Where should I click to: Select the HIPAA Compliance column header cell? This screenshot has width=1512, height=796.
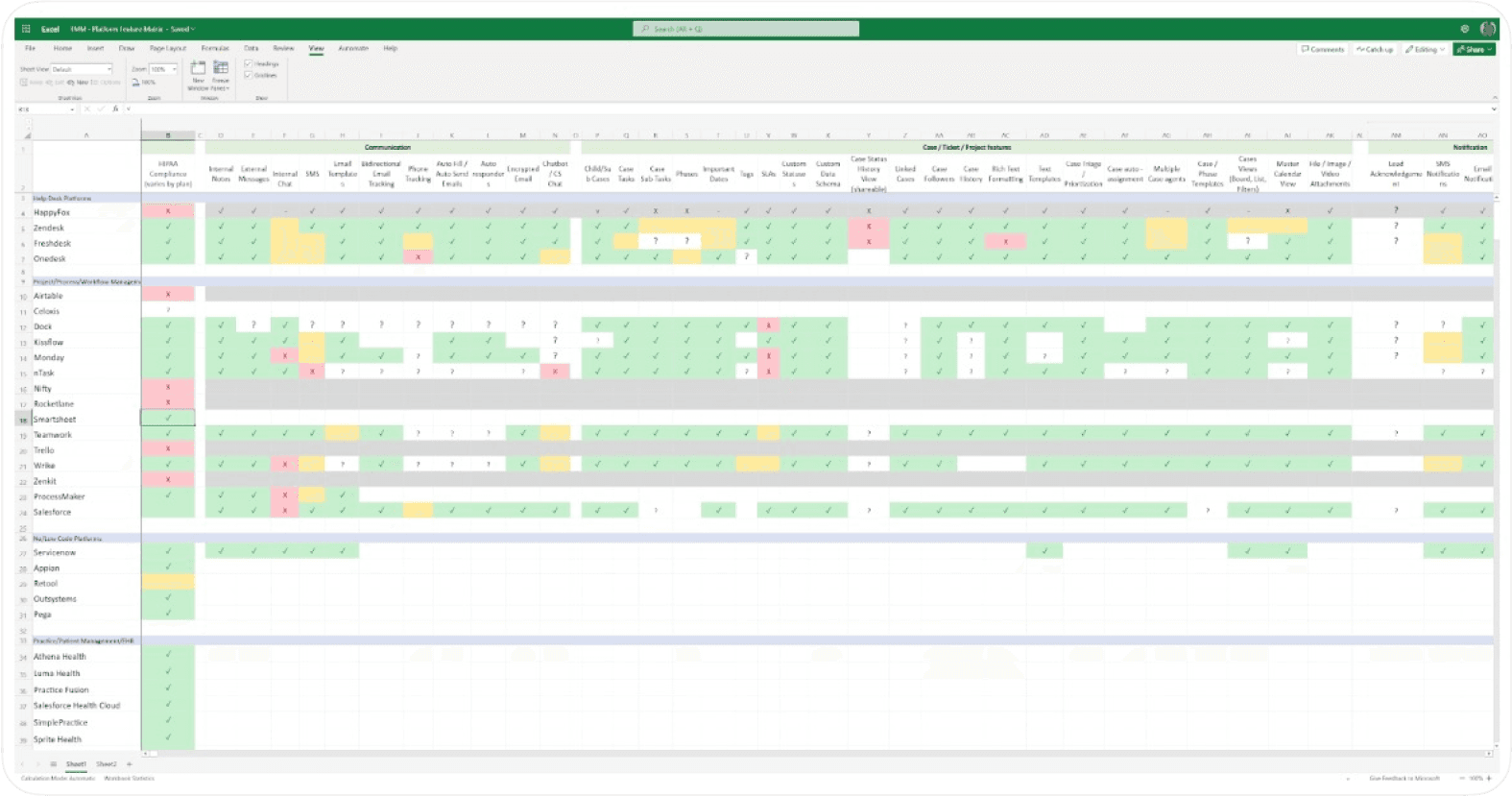click(x=168, y=174)
